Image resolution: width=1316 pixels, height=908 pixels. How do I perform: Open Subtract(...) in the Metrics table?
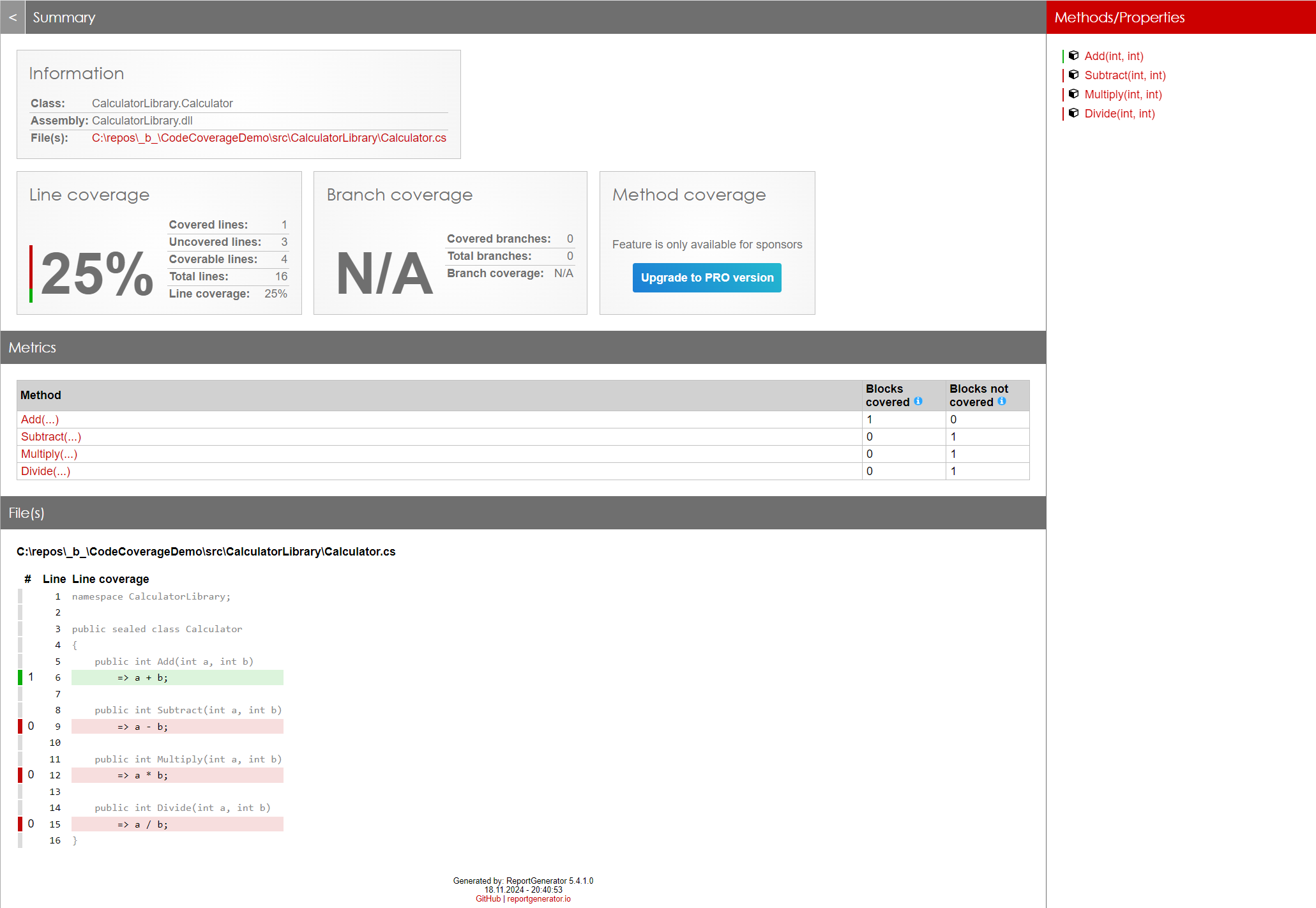[51, 437]
